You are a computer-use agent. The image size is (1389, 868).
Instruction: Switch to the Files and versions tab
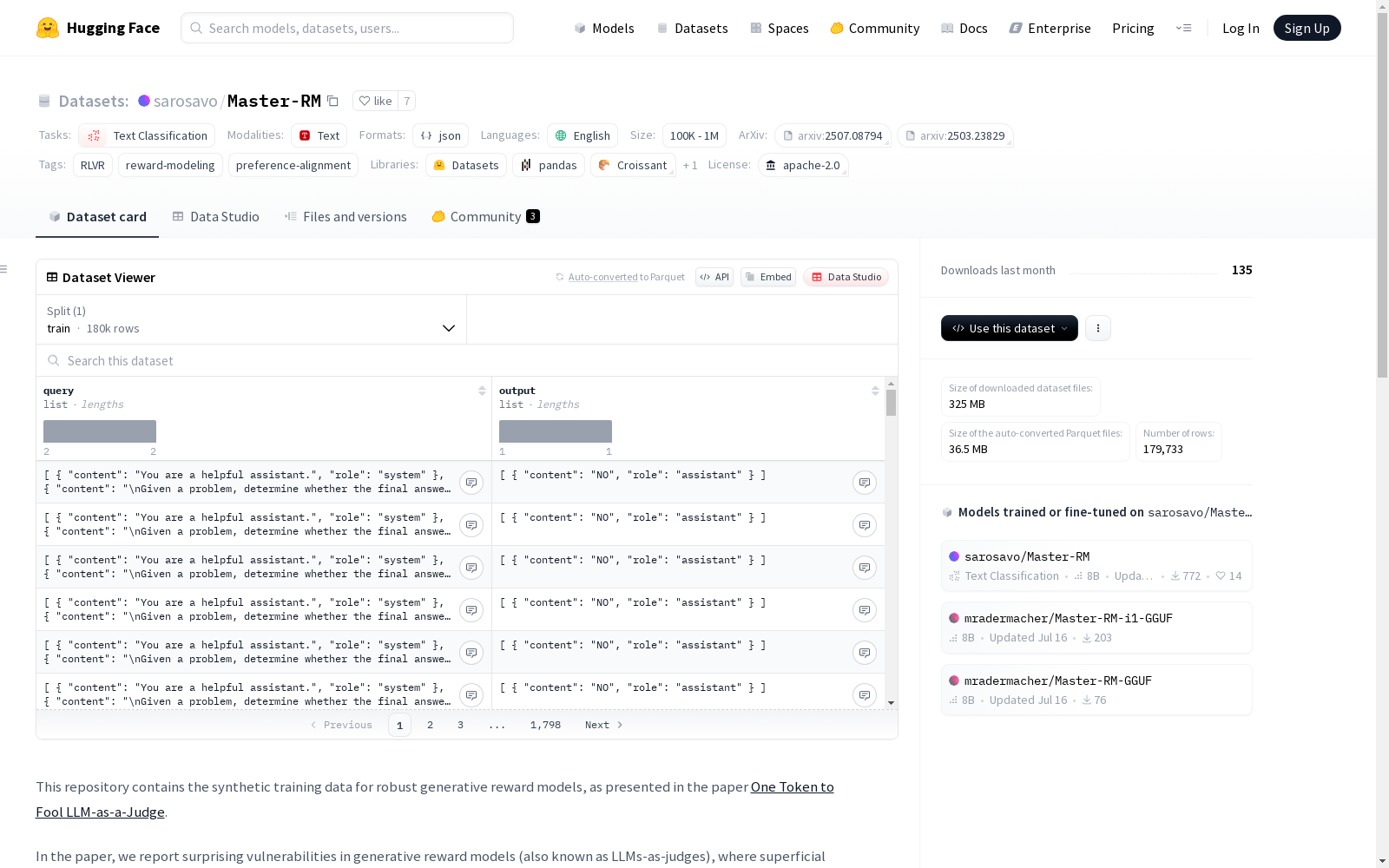pos(346,216)
